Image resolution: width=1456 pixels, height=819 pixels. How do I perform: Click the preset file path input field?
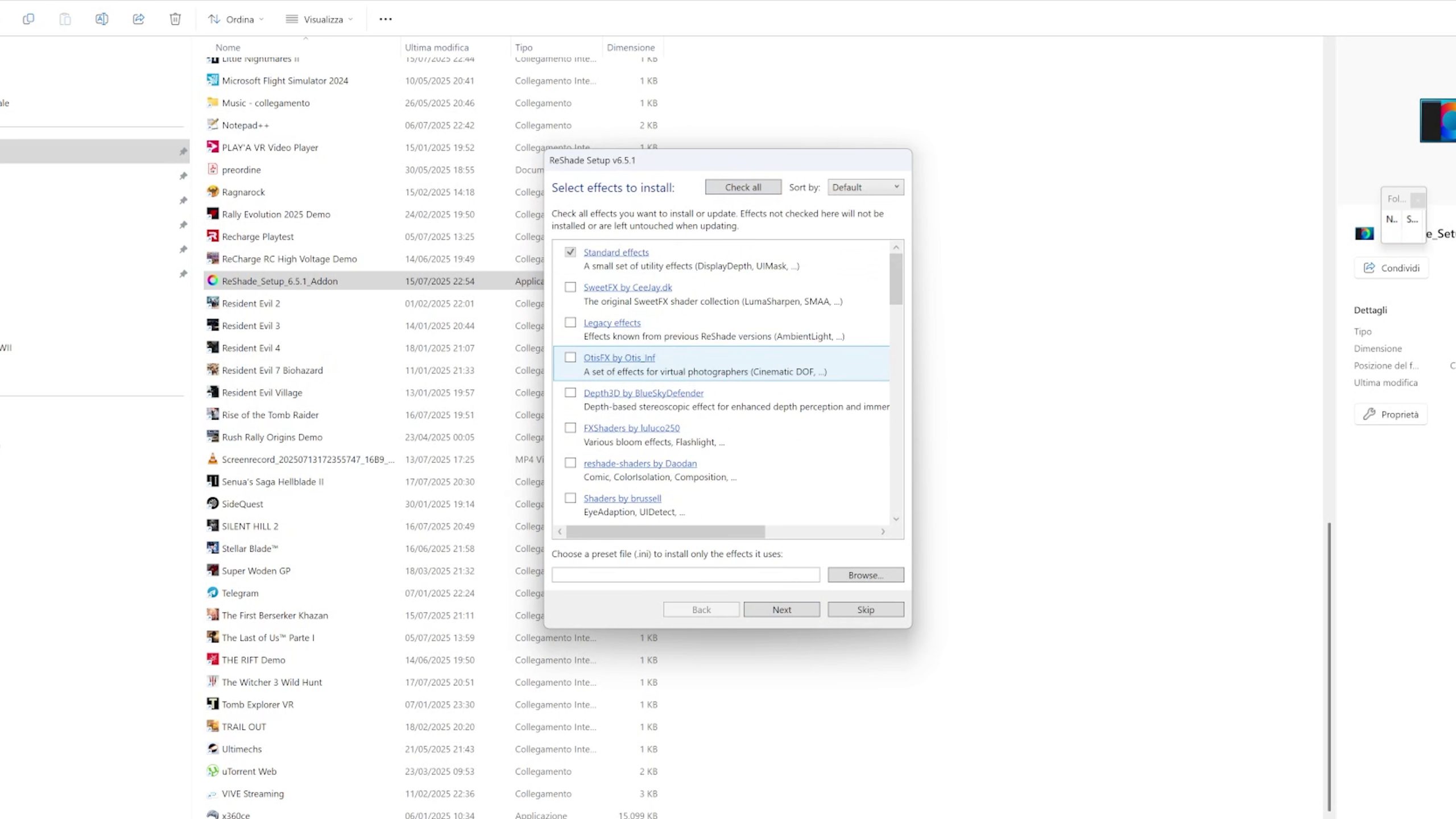(685, 575)
